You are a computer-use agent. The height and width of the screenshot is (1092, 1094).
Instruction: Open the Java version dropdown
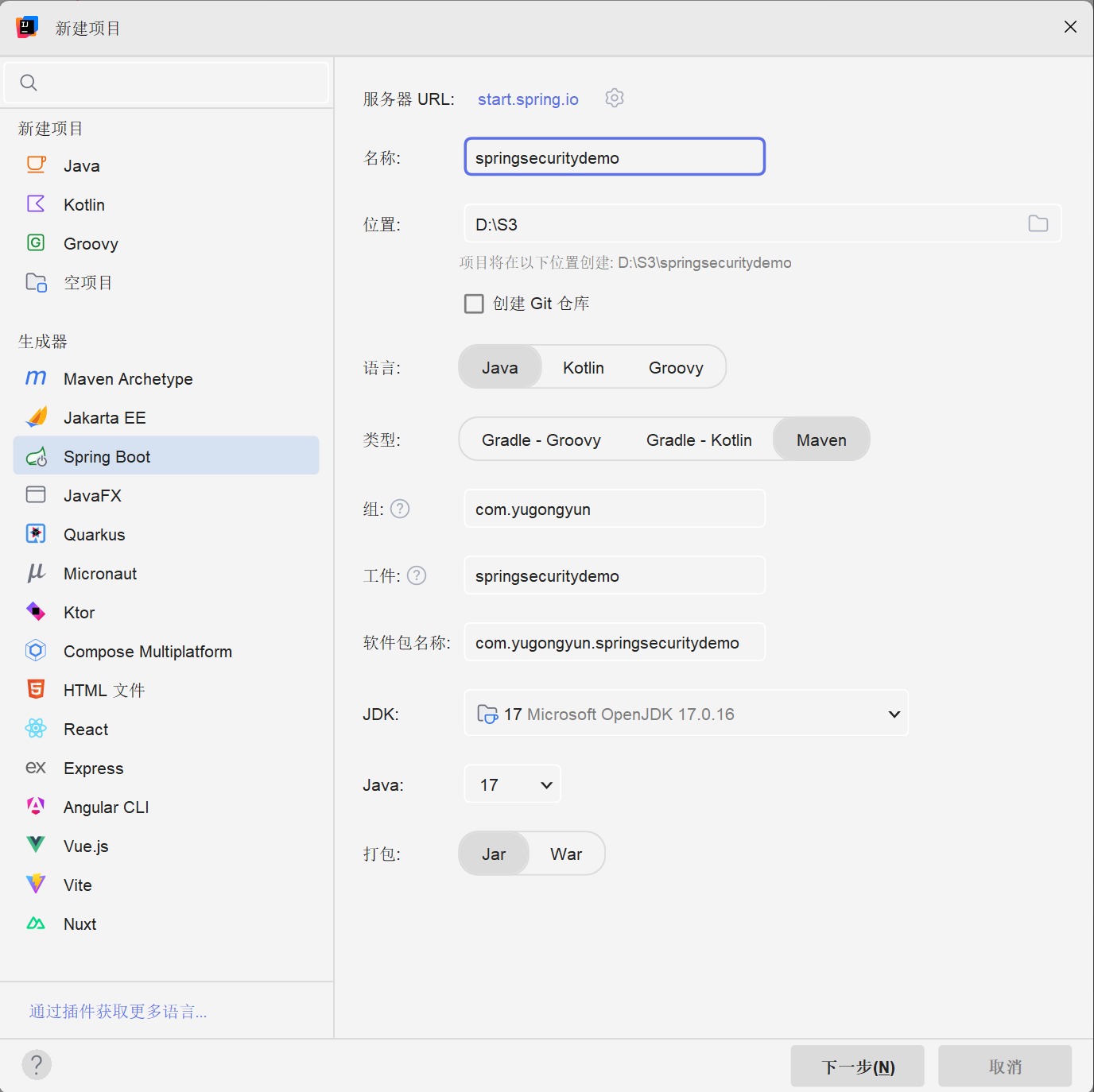pyautogui.click(x=545, y=784)
